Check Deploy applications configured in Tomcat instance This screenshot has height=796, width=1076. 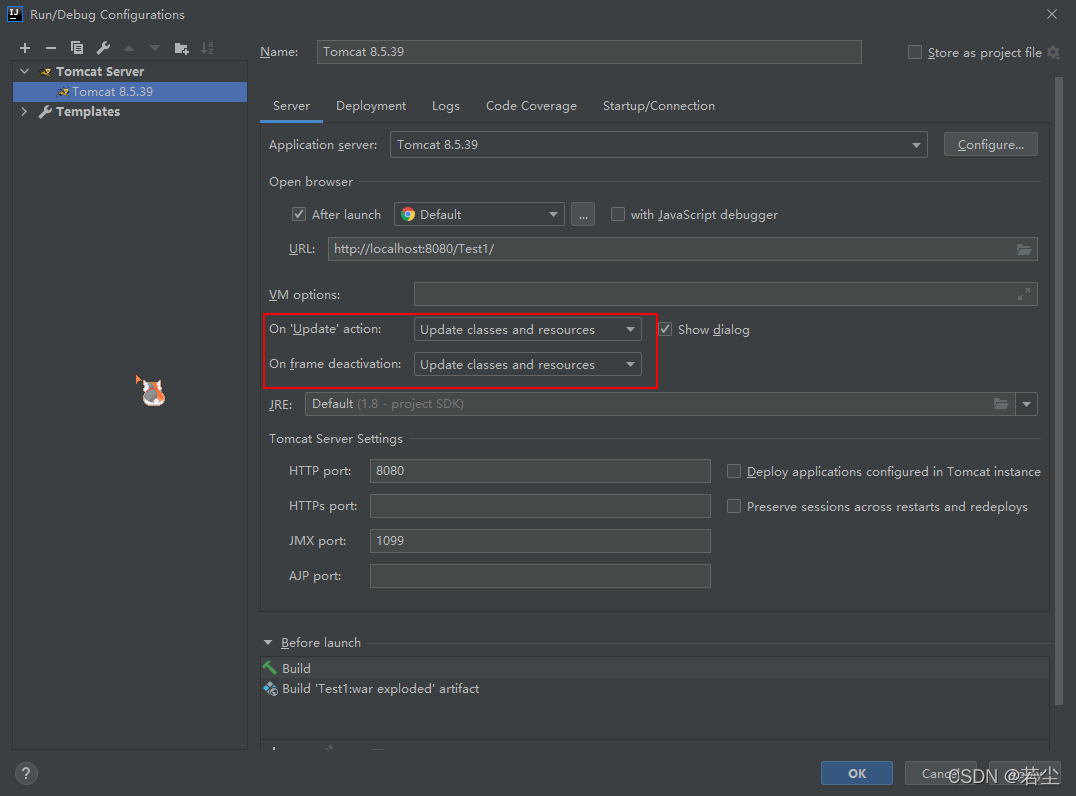(734, 471)
